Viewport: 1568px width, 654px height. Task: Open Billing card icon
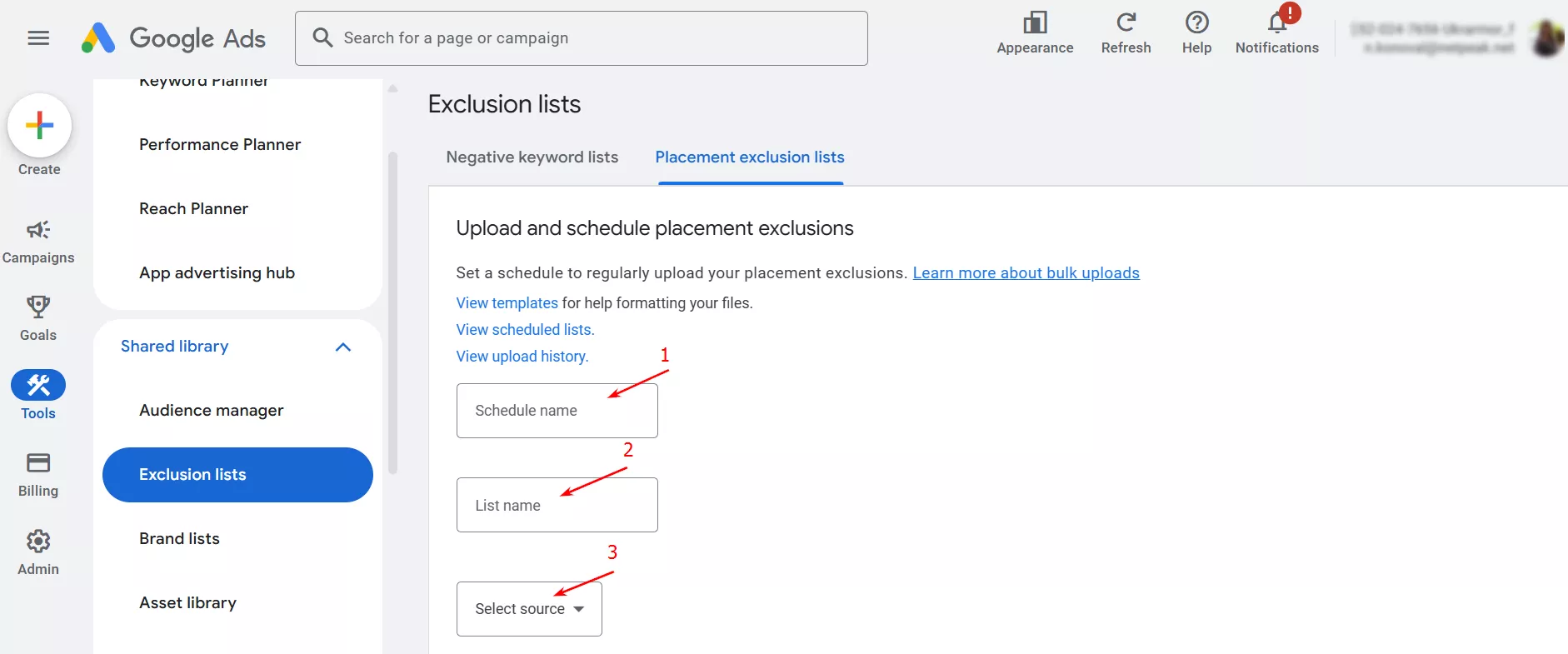(x=38, y=463)
